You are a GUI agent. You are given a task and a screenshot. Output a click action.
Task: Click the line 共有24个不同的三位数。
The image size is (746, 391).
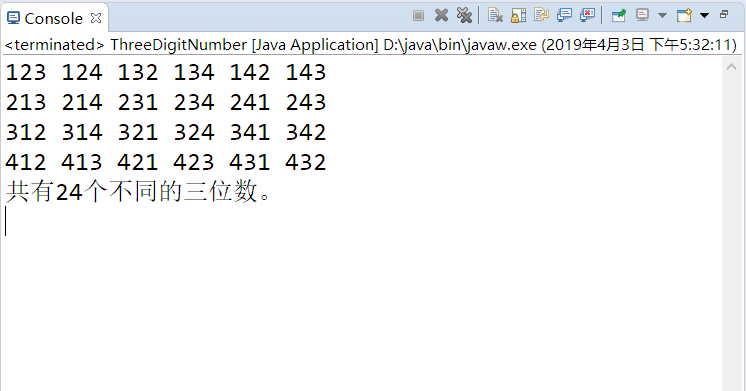tap(138, 192)
